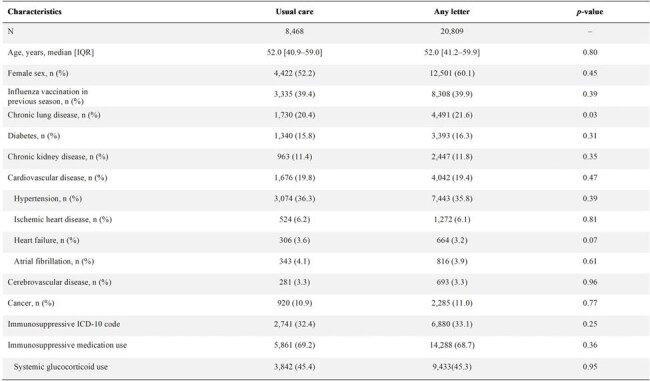This screenshot has width=650, height=381.
Task: Click the Characteristics column header
Action: 34,12
